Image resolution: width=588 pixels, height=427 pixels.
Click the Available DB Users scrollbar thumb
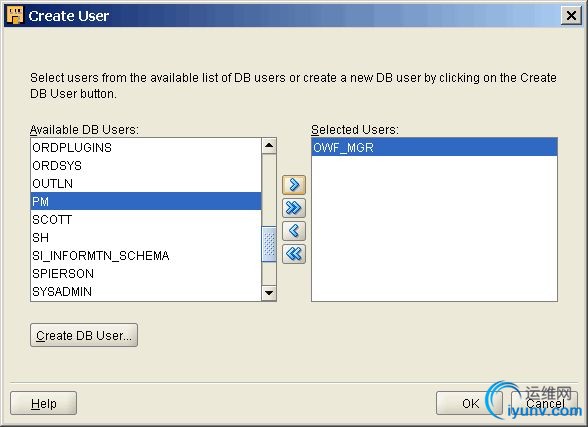tap(269, 244)
